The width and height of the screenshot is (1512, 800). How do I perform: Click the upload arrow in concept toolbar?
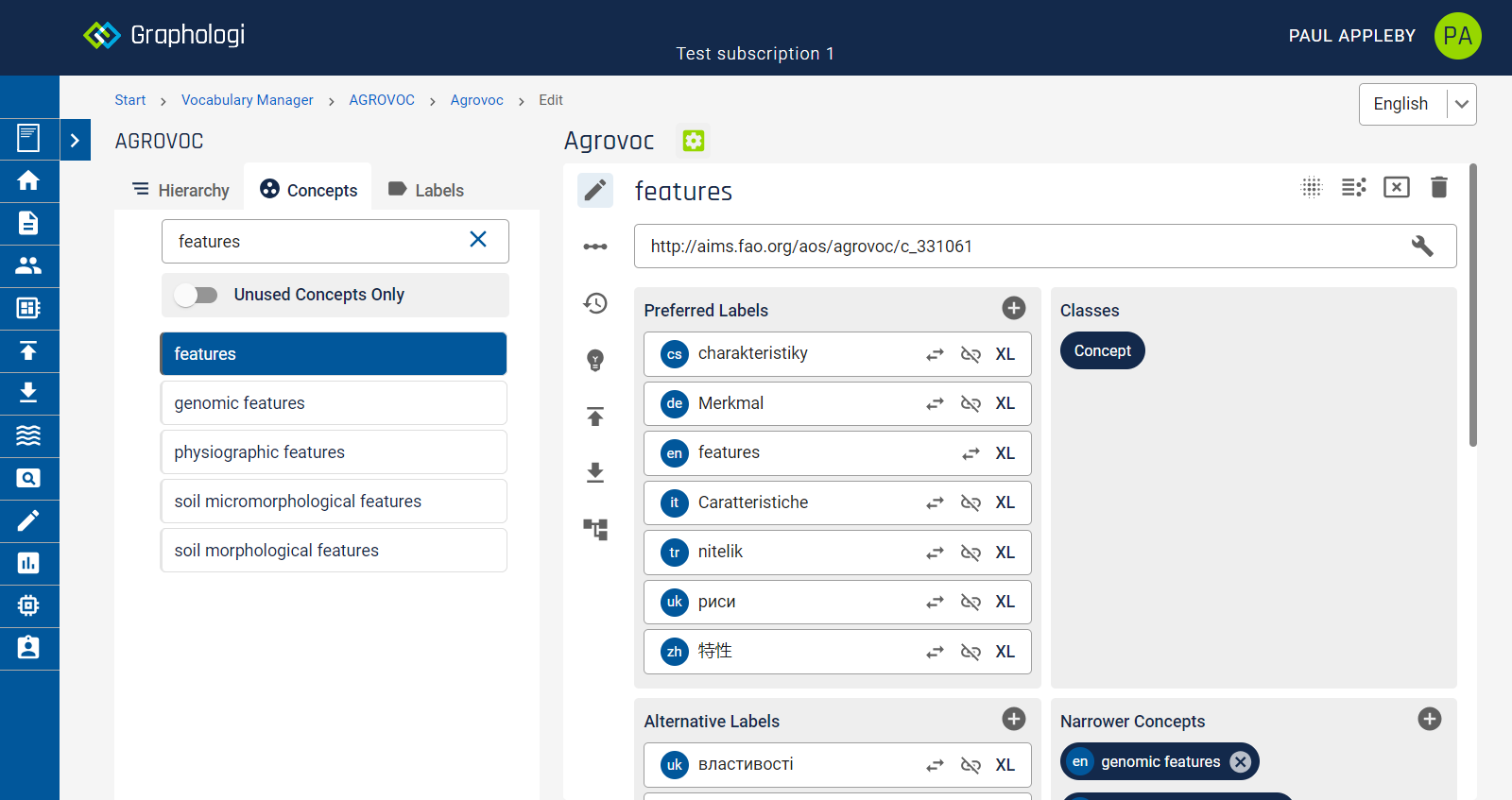coord(595,417)
